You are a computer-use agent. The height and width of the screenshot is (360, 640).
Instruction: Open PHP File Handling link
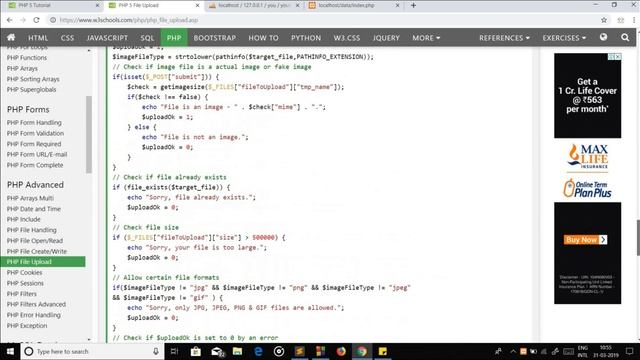(31, 230)
